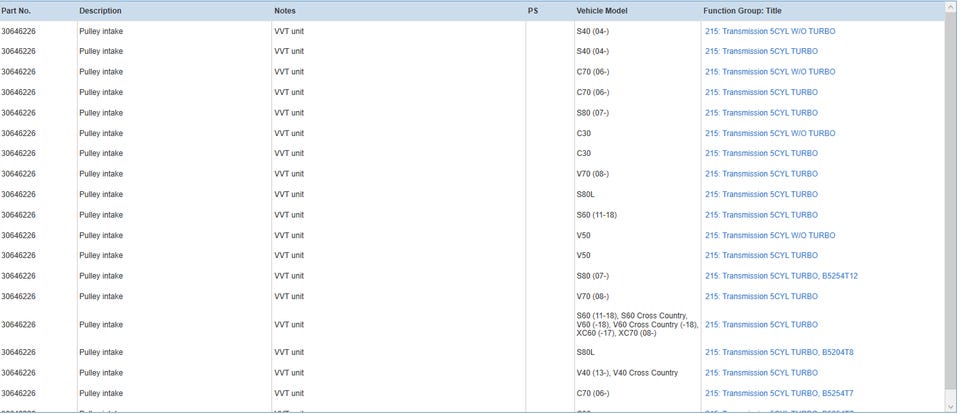Click the Function Group: Title column header
The width and height of the screenshot is (960, 414).
(742, 11)
